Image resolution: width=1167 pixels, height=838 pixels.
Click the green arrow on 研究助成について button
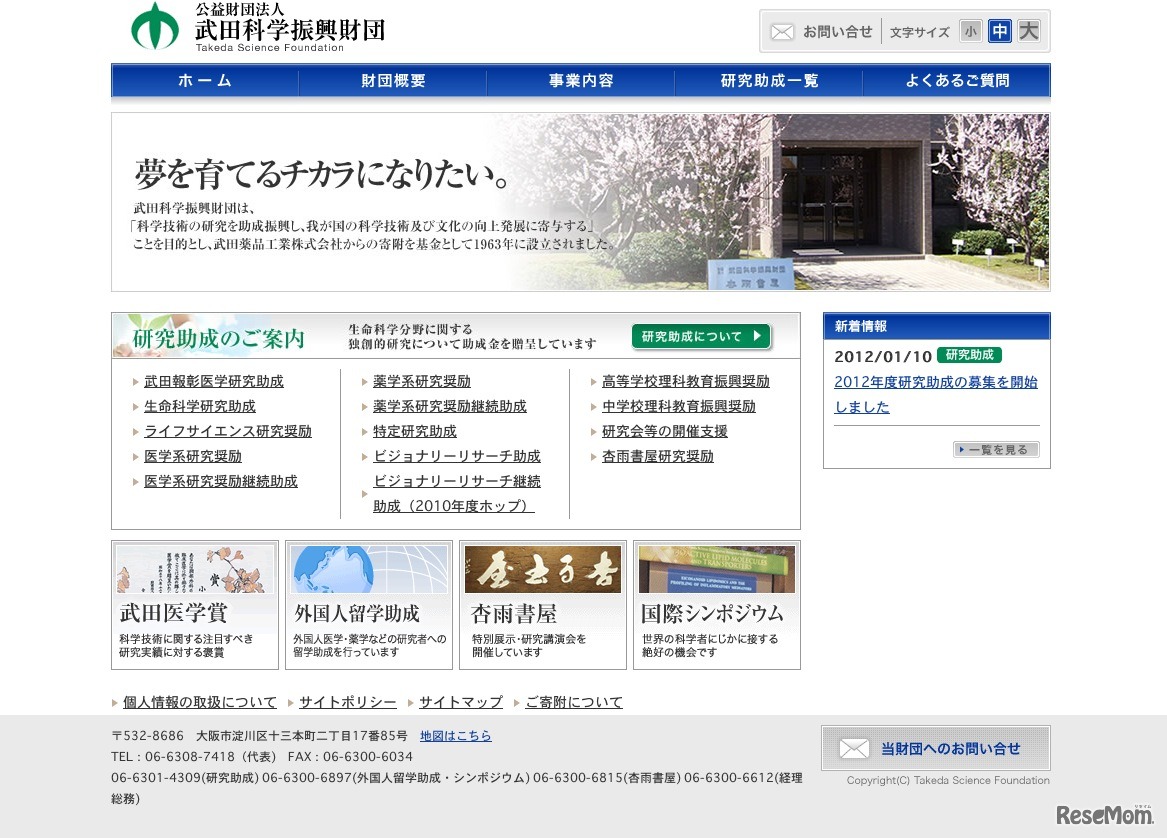(759, 337)
